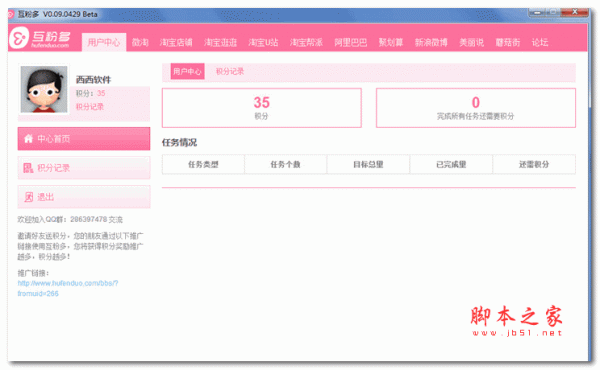This screenshot has height=370, width=600.
Task: Open 积分记录 from the sidebar menu
Action: (84, 168)
